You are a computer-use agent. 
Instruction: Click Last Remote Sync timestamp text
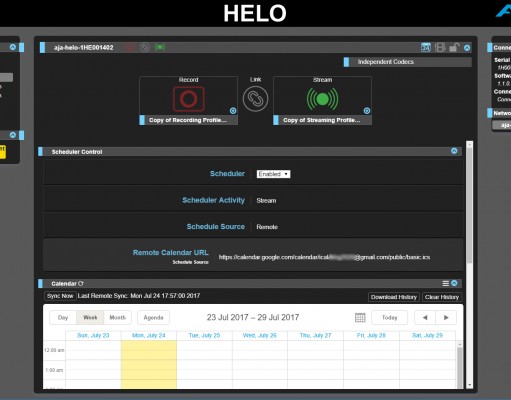tap(139, 296)
